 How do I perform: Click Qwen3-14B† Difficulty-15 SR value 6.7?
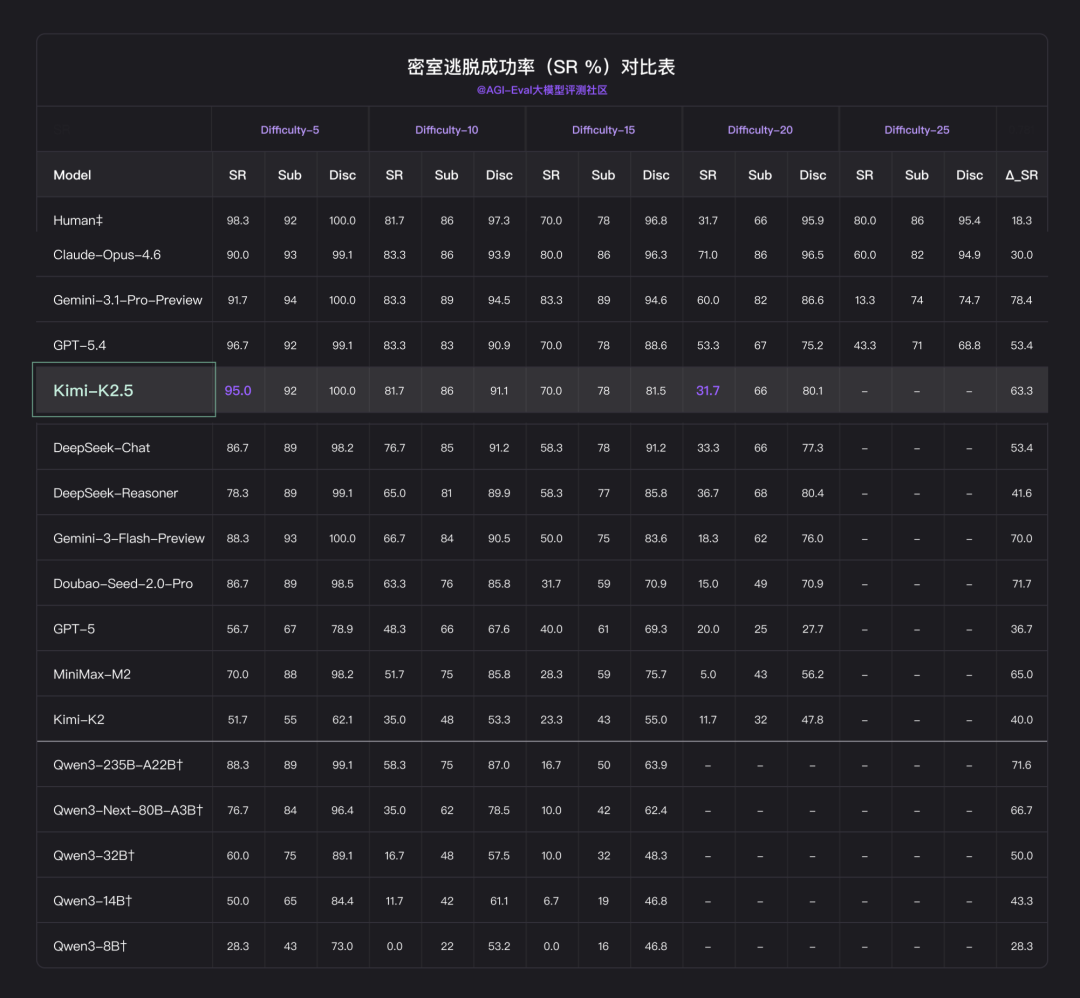tap(551, 901)
